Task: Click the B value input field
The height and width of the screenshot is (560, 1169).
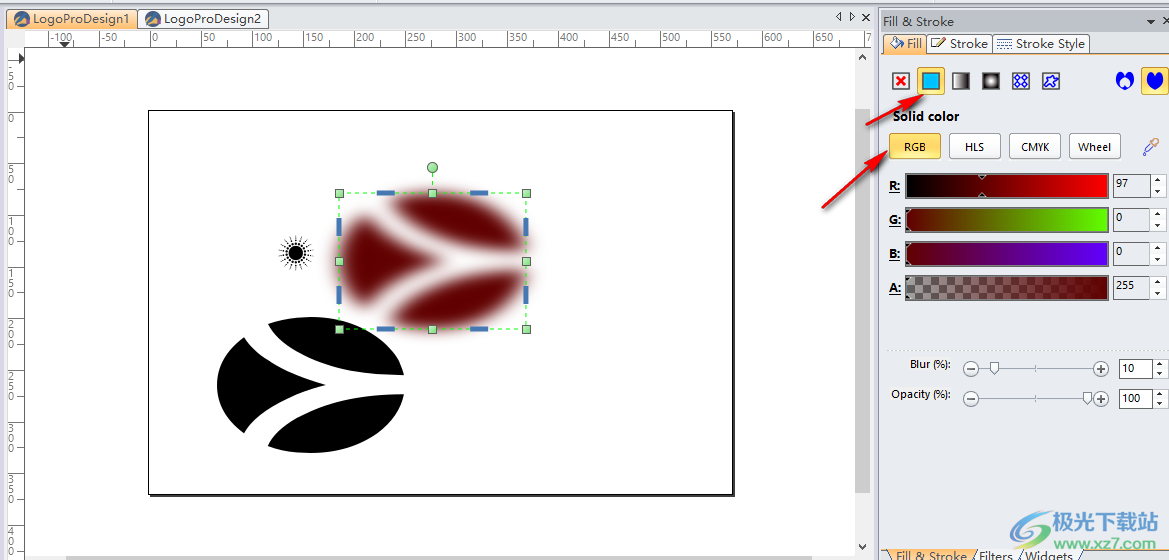Action: 1132,254
